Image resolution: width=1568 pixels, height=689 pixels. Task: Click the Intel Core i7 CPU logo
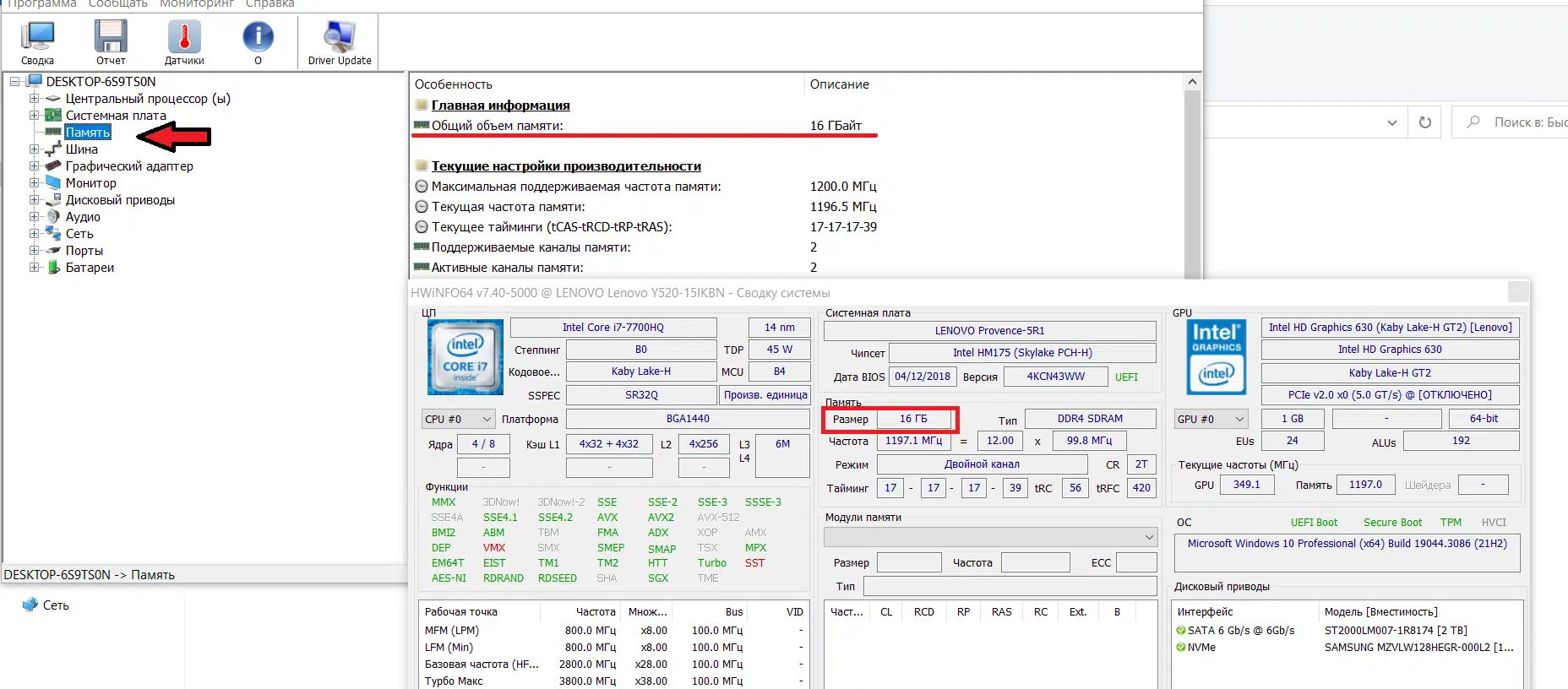coord(465,357)
